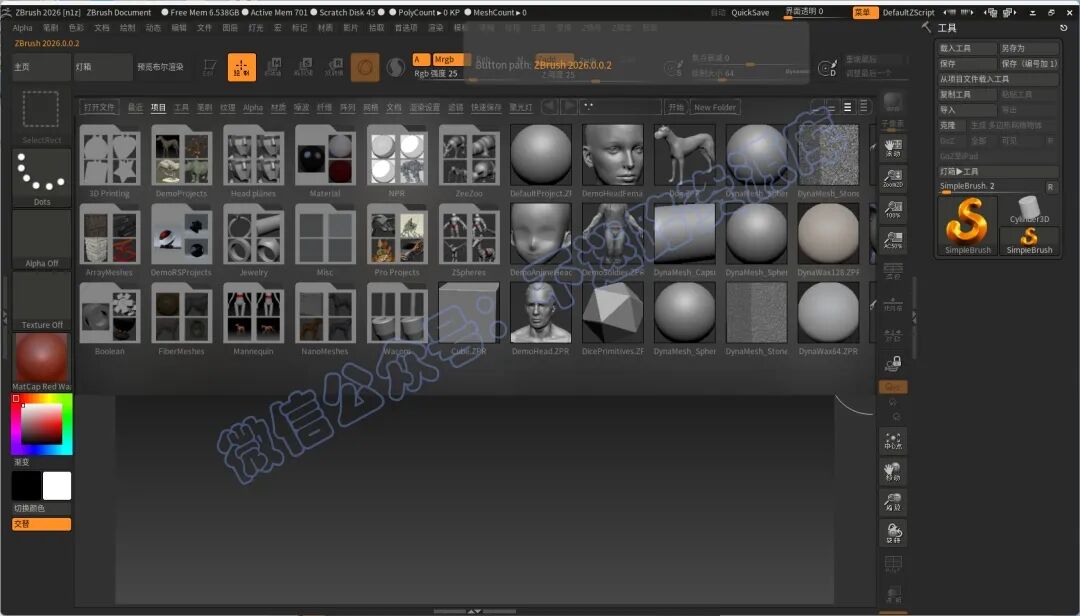Image resolution: width=1080 pixels, height=616 pixels.
Task: Toggle the orange A channel button
Action: 421,59
